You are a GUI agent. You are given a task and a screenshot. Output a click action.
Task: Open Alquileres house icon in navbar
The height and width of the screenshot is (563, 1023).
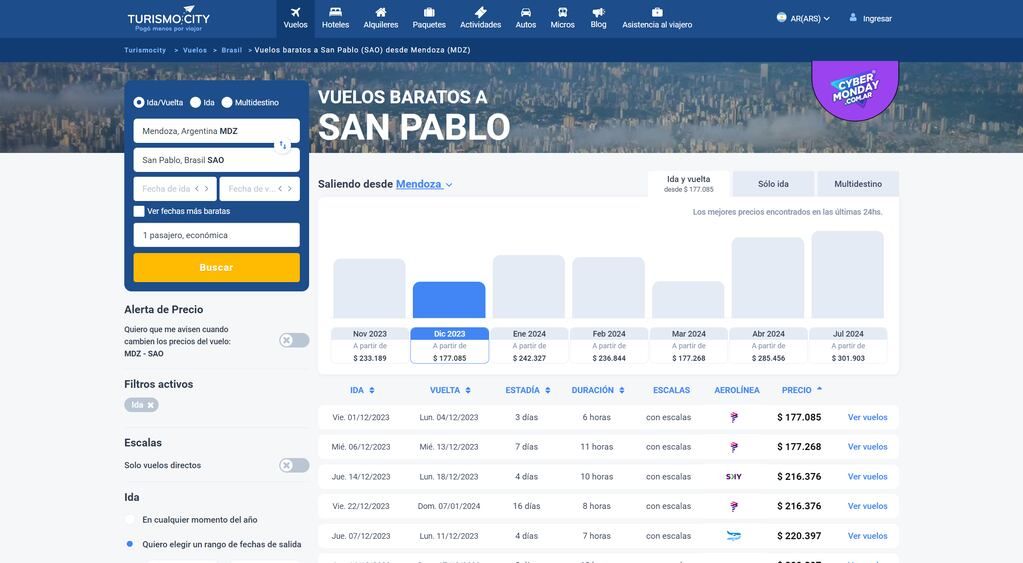click(x=380, y=13)
